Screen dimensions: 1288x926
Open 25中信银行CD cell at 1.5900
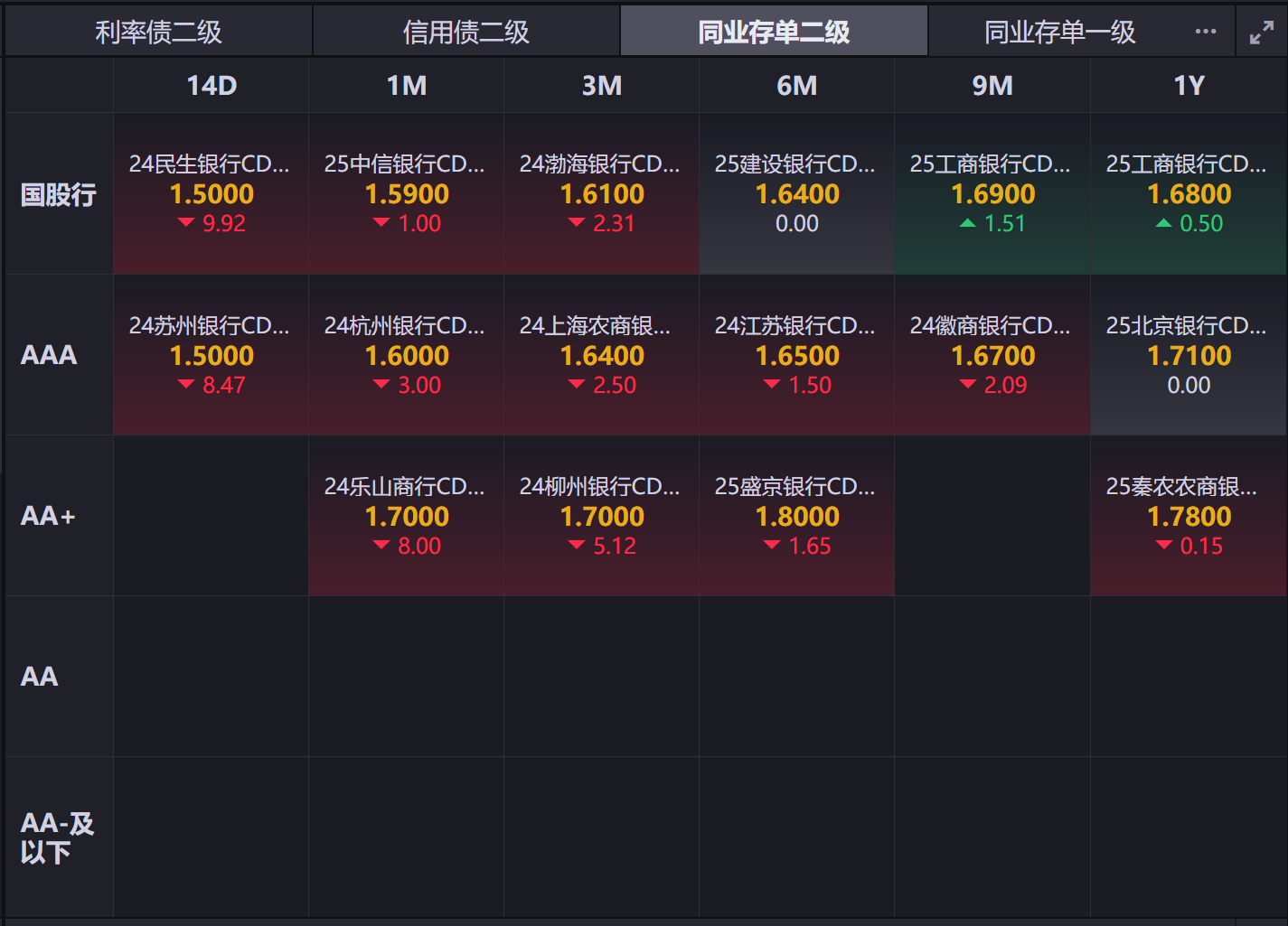point(407,193)
